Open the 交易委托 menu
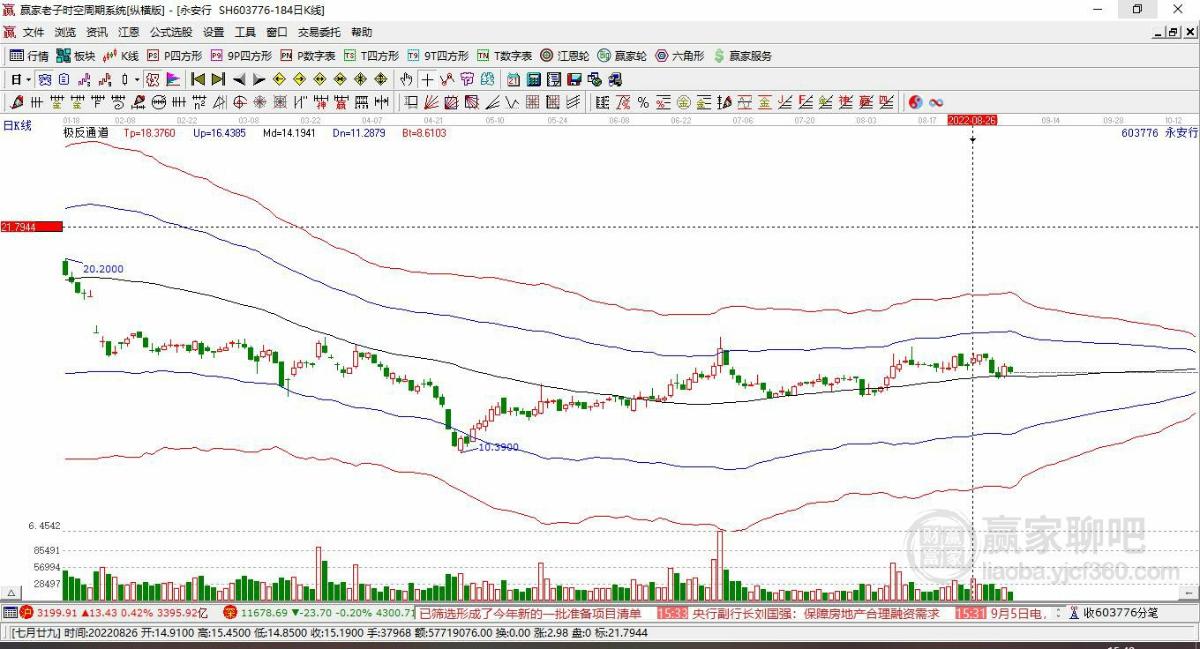This screenshot has width=1200, height=649. coord(319,32)
